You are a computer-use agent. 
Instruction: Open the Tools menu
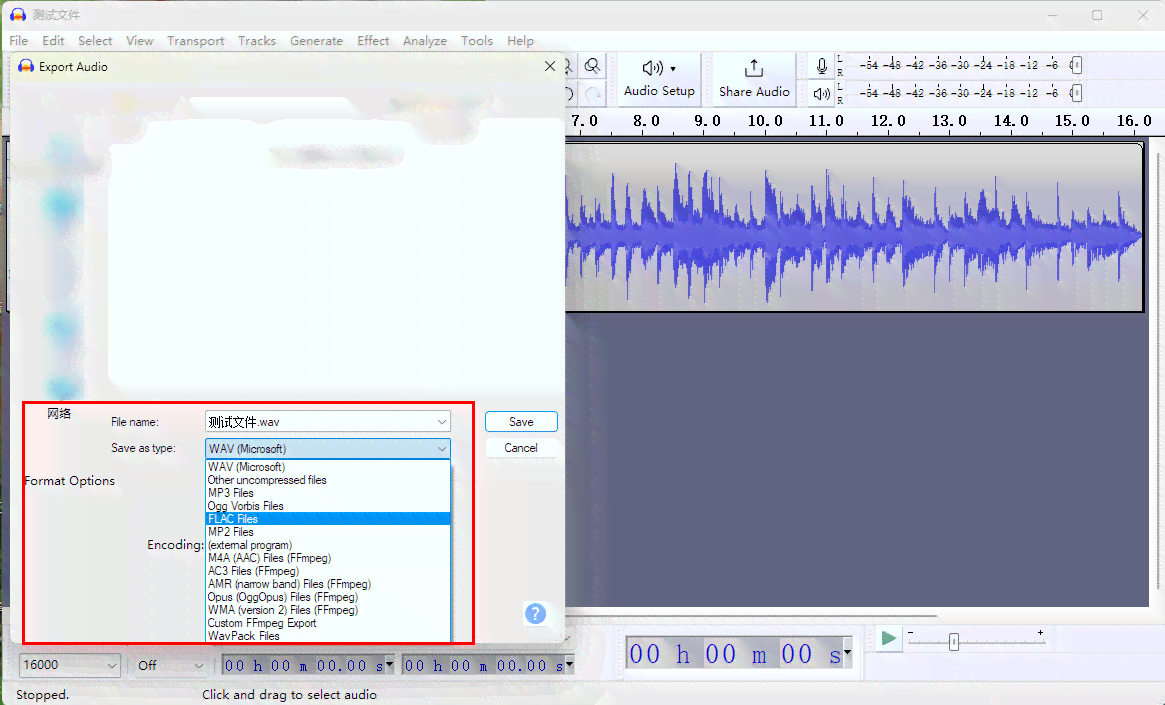coord(476,41)
